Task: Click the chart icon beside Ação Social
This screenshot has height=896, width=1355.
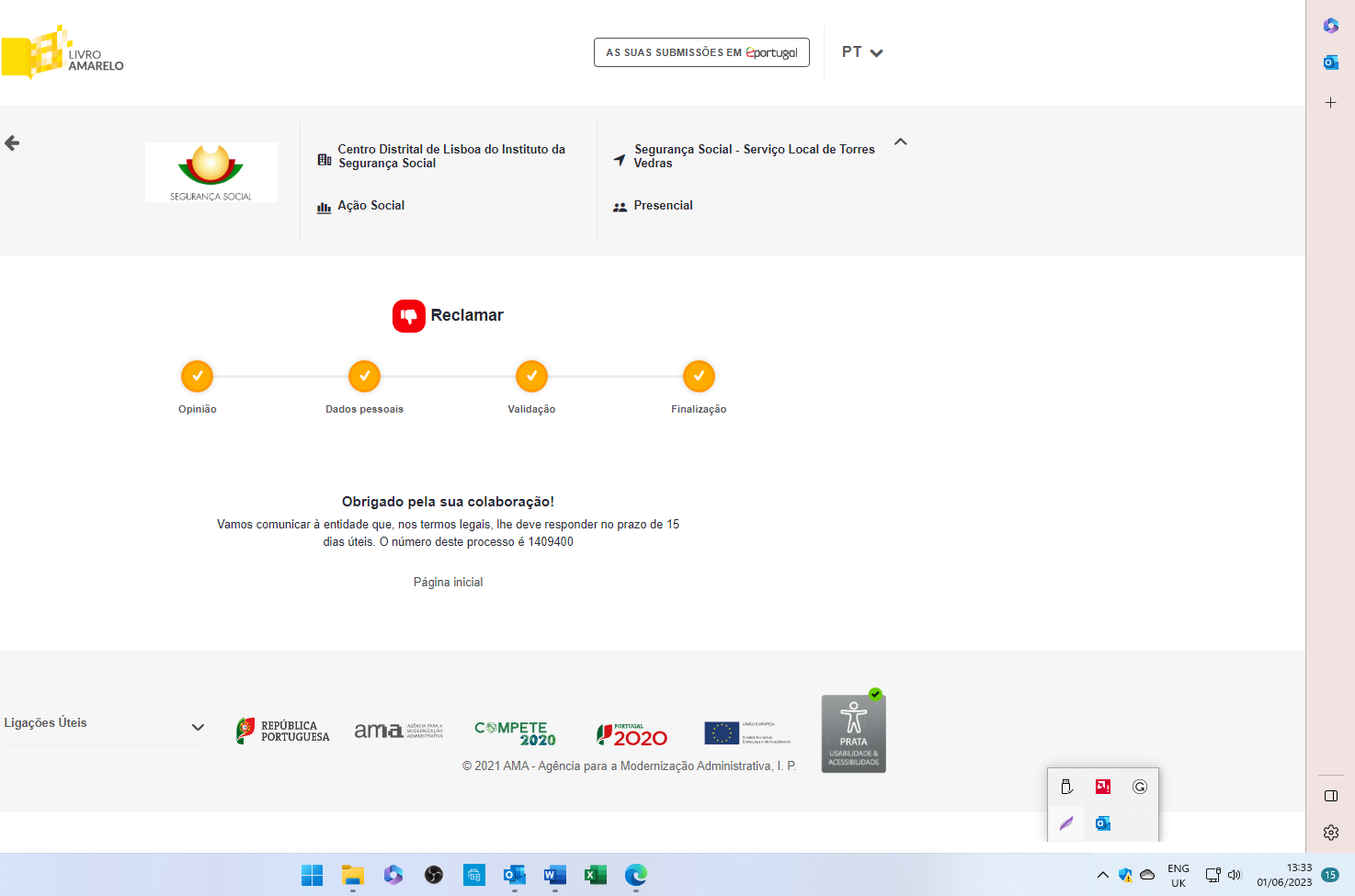Action: (x=324, y=208)
